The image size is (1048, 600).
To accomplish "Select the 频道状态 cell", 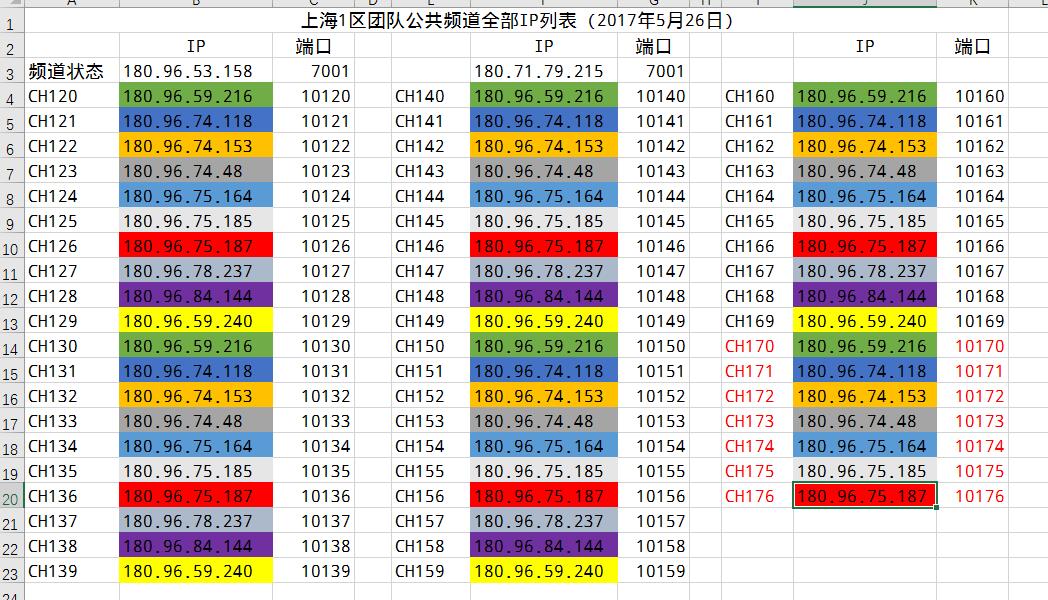I will click(x=66, y=71).
